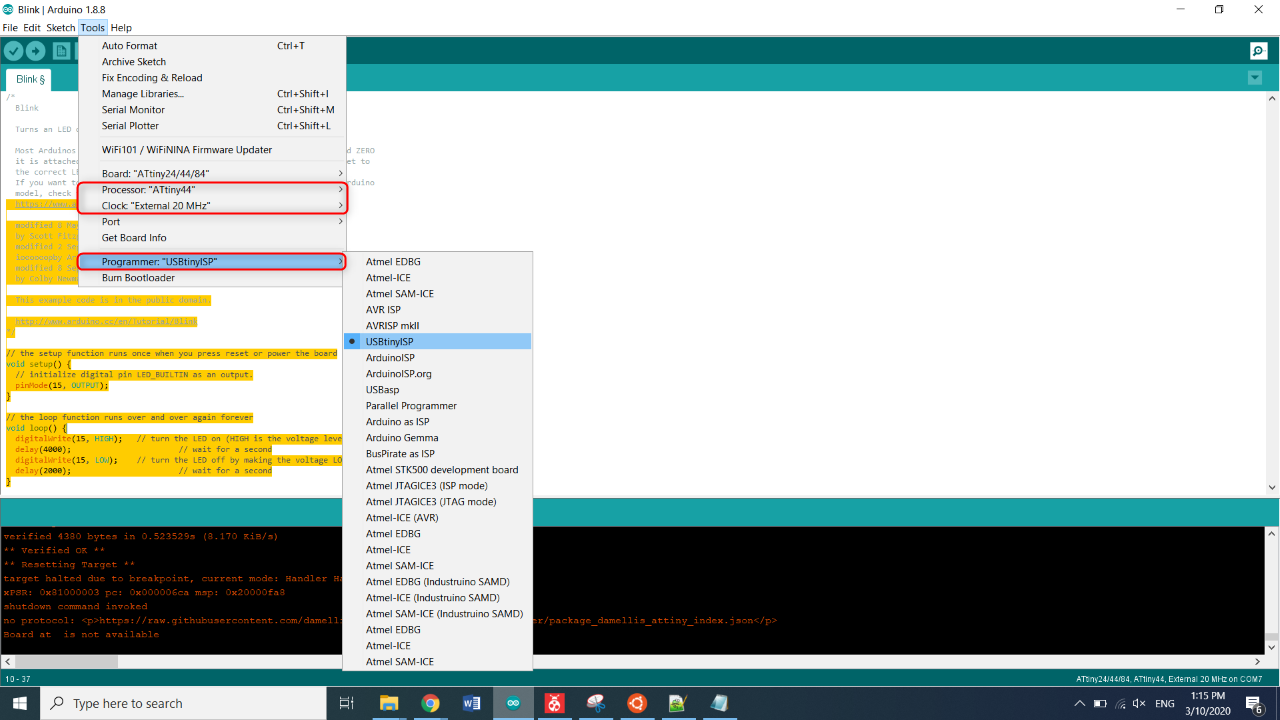Switch to Microsoft Word on the taskbar
Image resolution: width=1280 pixels, height=720 pixels.
(471, 703)
